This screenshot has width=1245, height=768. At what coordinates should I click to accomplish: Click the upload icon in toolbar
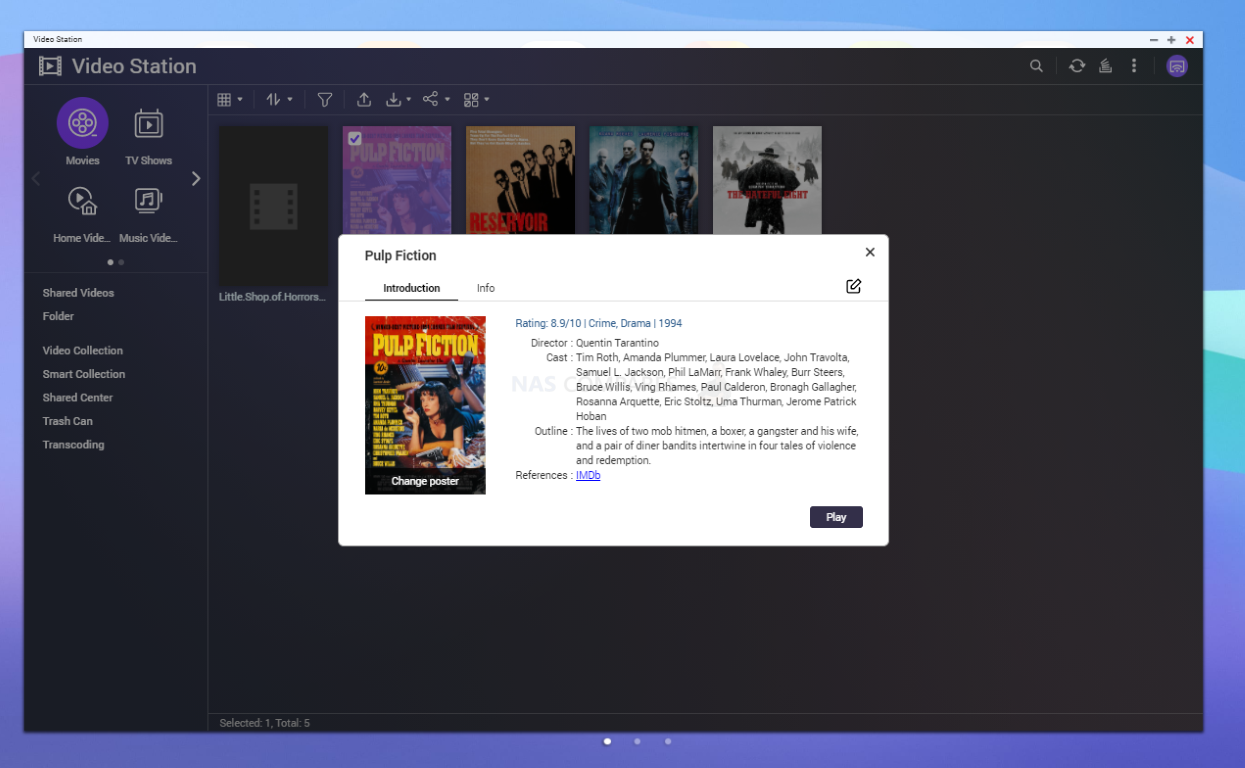[x=364, y=99]
